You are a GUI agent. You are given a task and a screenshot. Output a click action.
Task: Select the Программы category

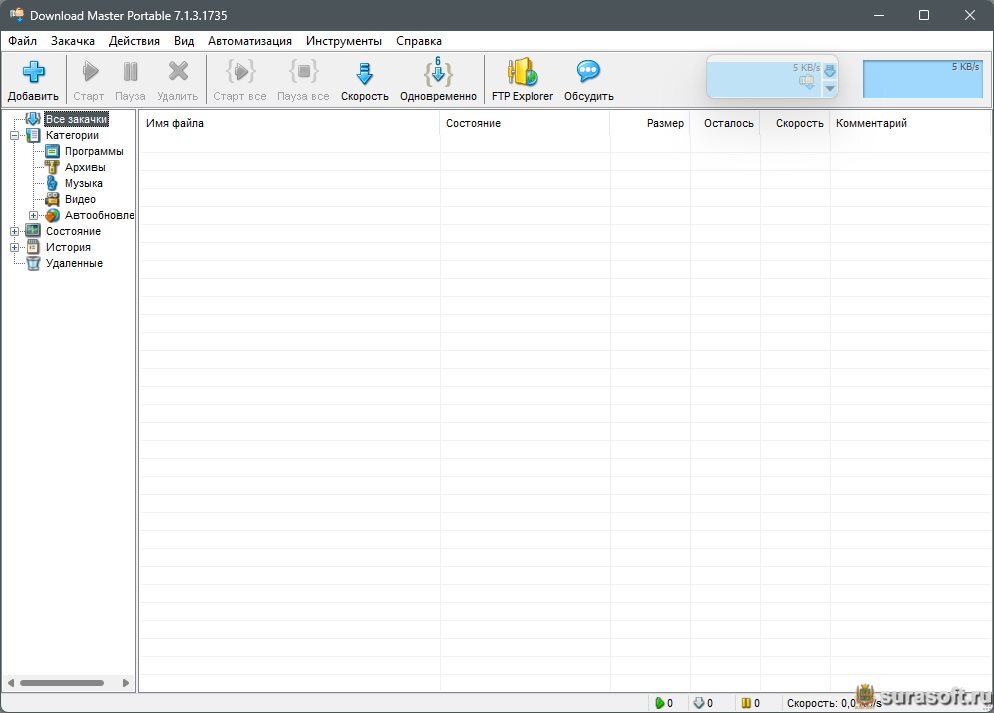click(x=94, y=151)
